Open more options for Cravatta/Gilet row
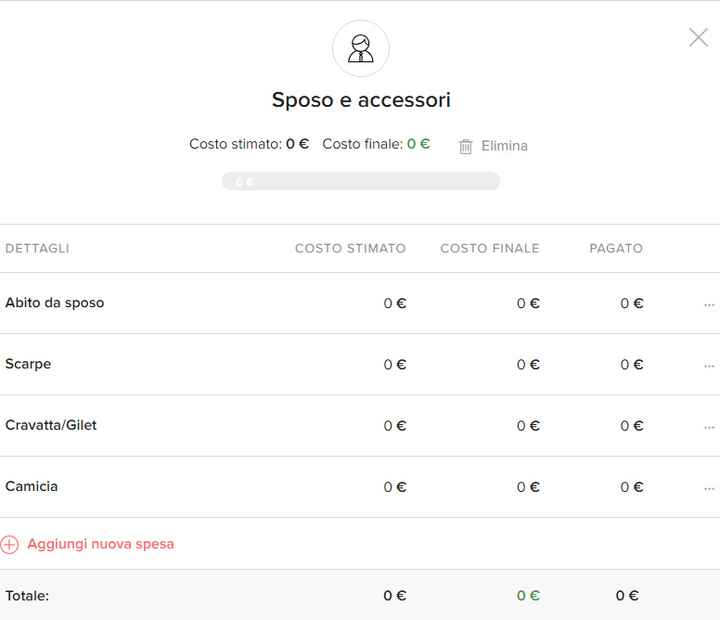The height and width of the screenshot is (620, 720). click(709, 427)
